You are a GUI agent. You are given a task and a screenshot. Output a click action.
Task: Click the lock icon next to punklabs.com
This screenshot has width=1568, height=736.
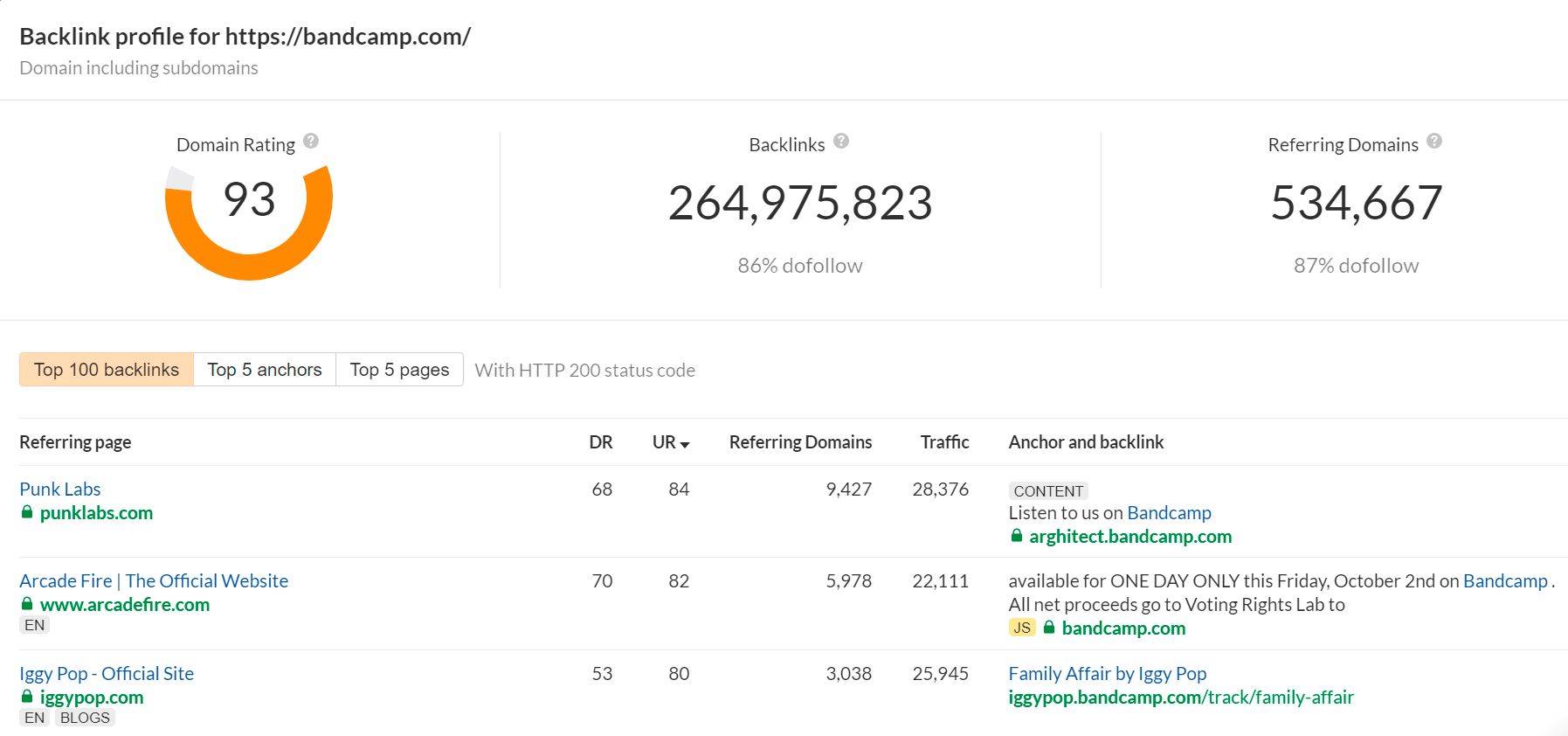[x=27, y=512]
